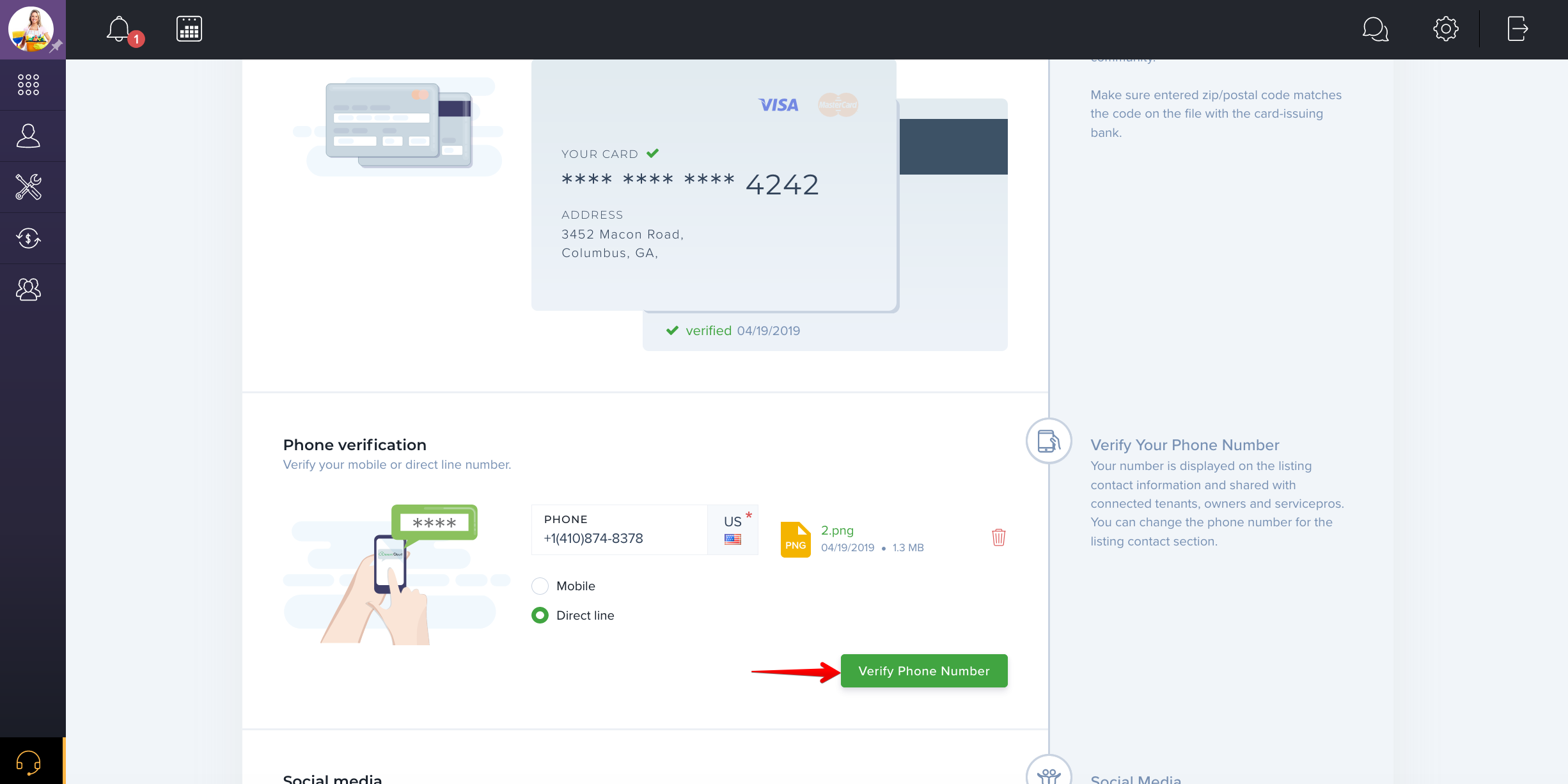This screenshot has height=784, width=1568.
Task: Click the phone number input field
Action: 619,529
